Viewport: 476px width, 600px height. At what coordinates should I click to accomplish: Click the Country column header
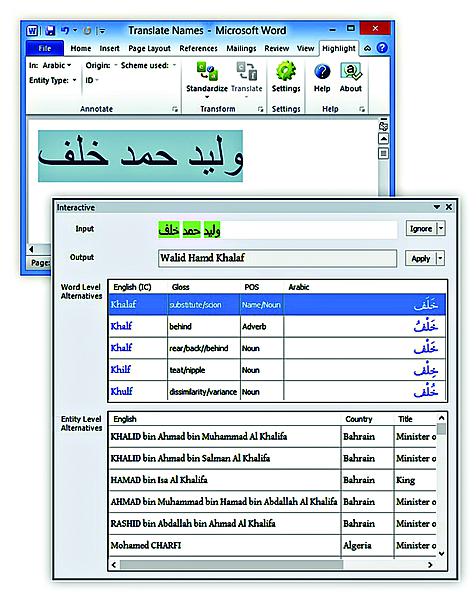(359, 419)
